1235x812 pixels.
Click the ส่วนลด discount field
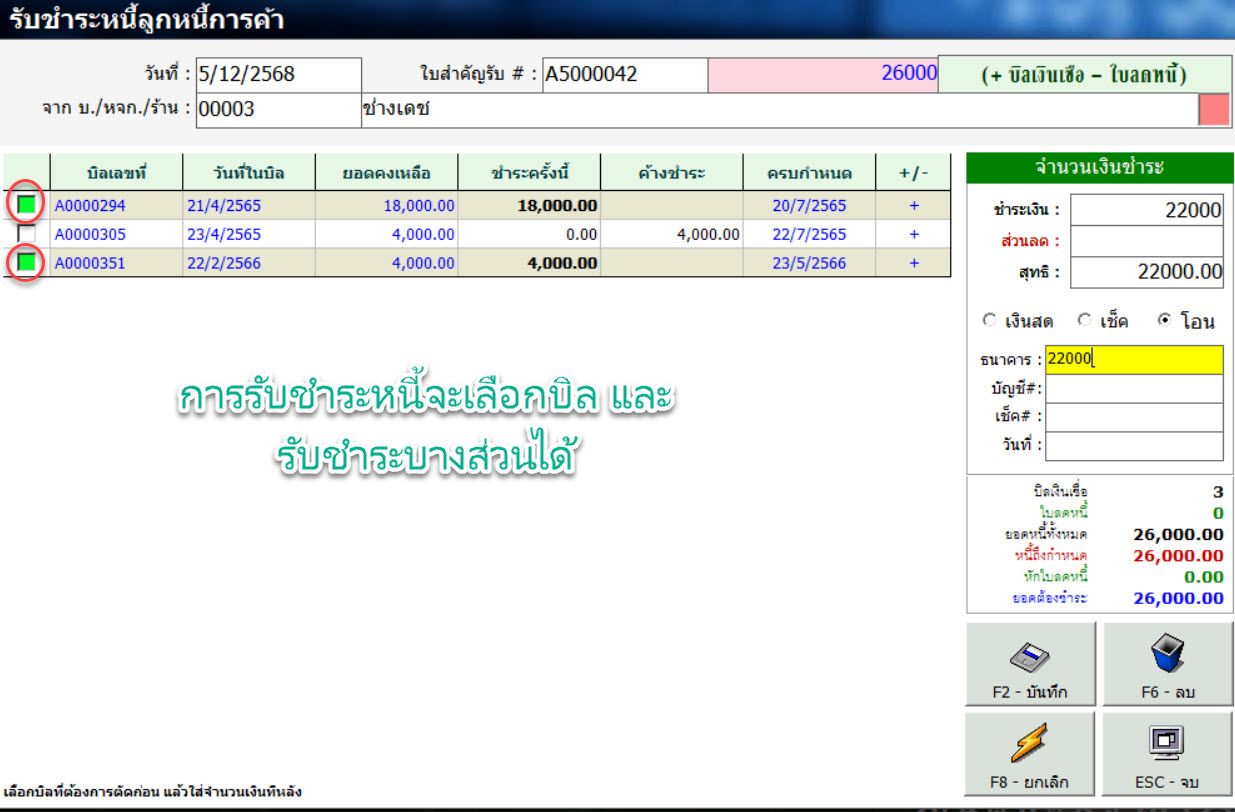click(1134, 241)
